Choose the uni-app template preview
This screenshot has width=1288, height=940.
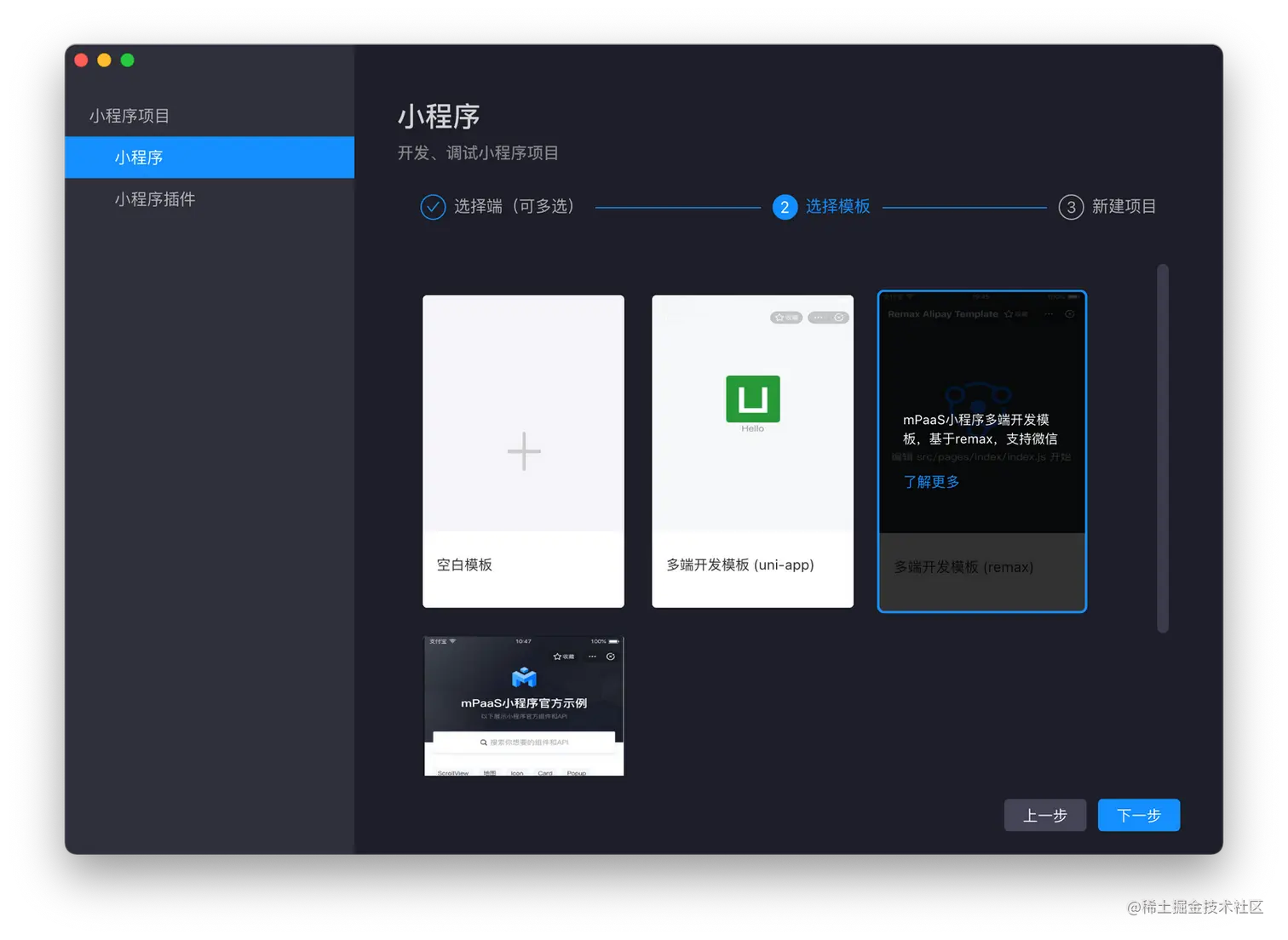coord(752,413)
